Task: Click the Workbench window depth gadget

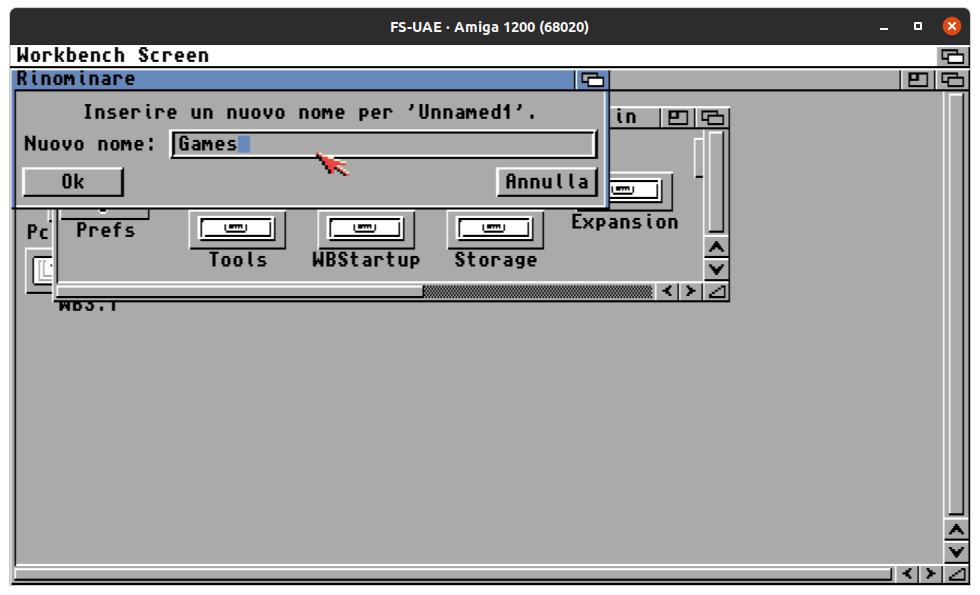Action: pos(952,79)
